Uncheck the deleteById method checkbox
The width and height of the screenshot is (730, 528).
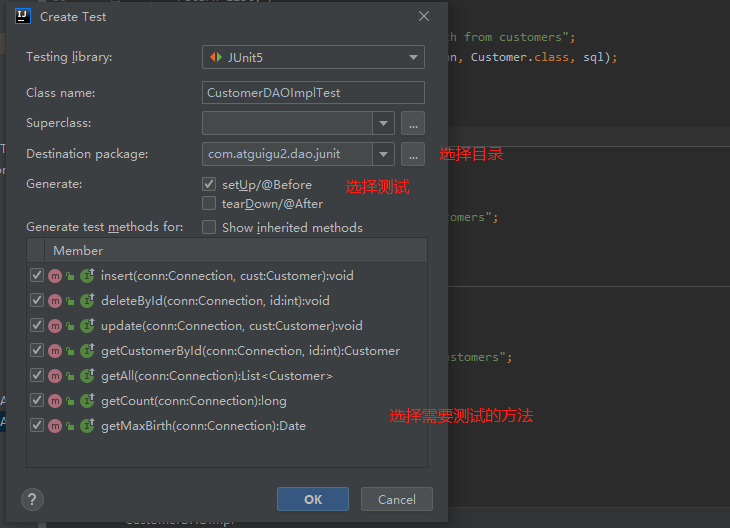[37, 300]
